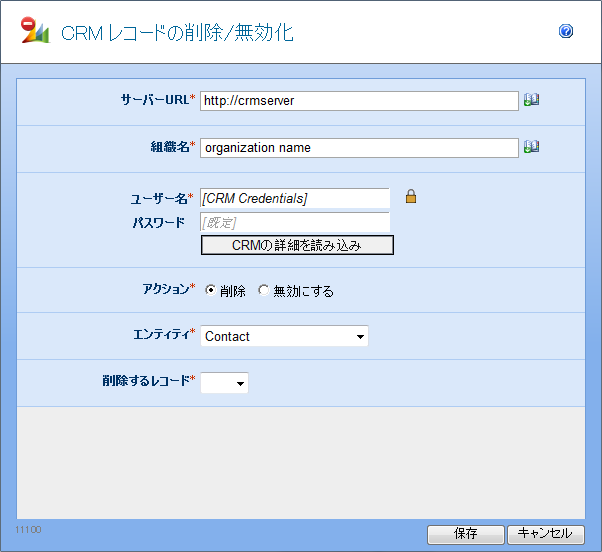
Task: Click the ユーザー名 field showing CRM Credentials
Action: point(295,198)
